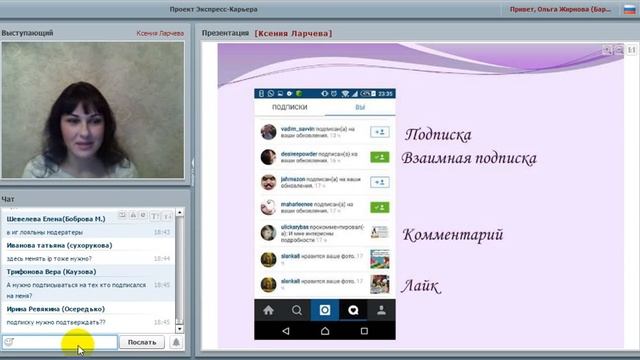Screen dimensions: 640x360
Task: Tap the Instagram profile person icon
Action: (x=381, y=310)
